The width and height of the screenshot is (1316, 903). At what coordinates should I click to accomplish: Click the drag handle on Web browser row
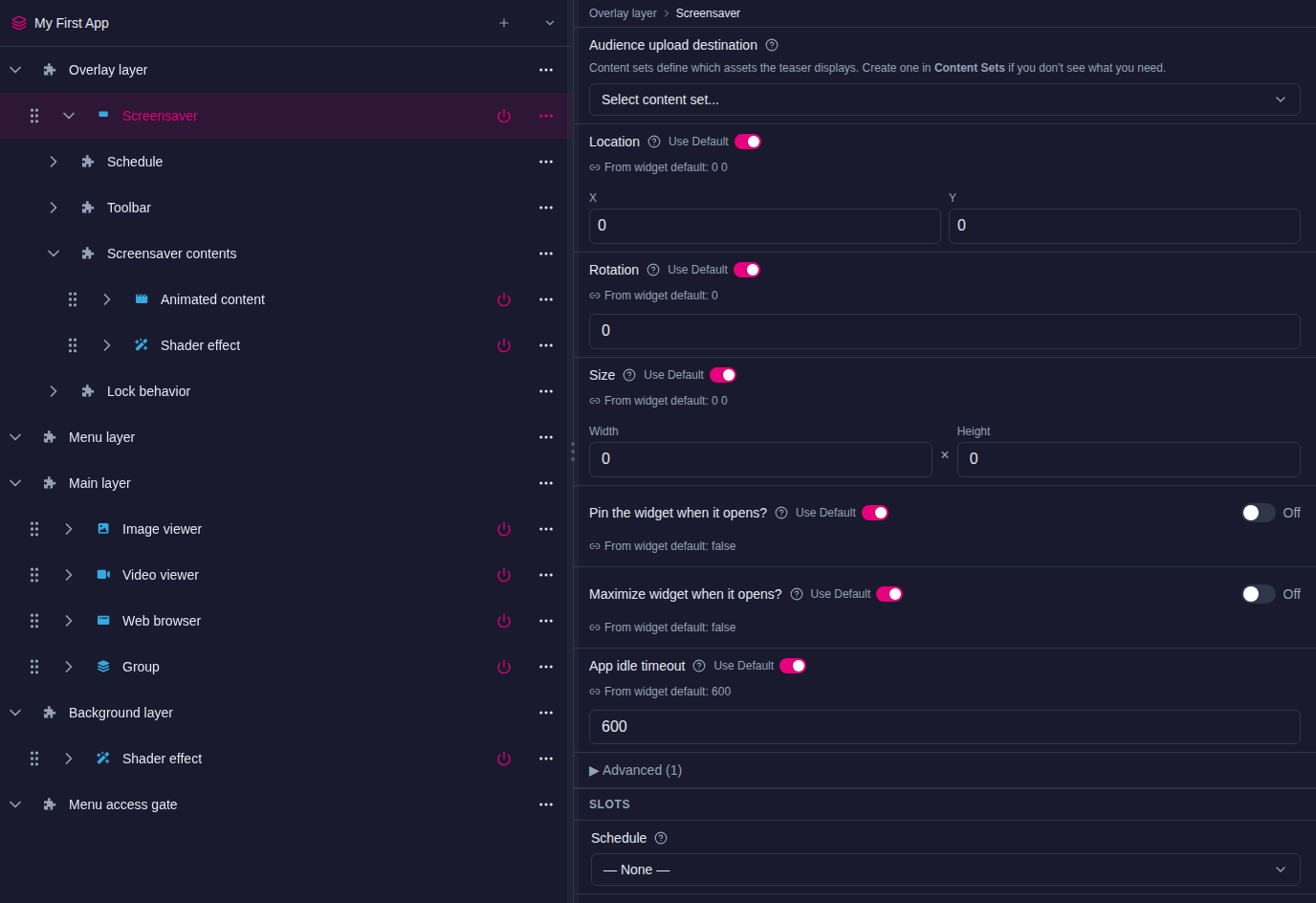[x=34, y=621]
